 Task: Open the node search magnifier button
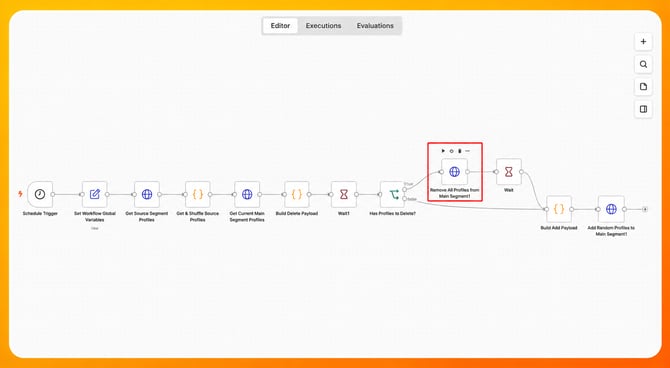point(643,65)
